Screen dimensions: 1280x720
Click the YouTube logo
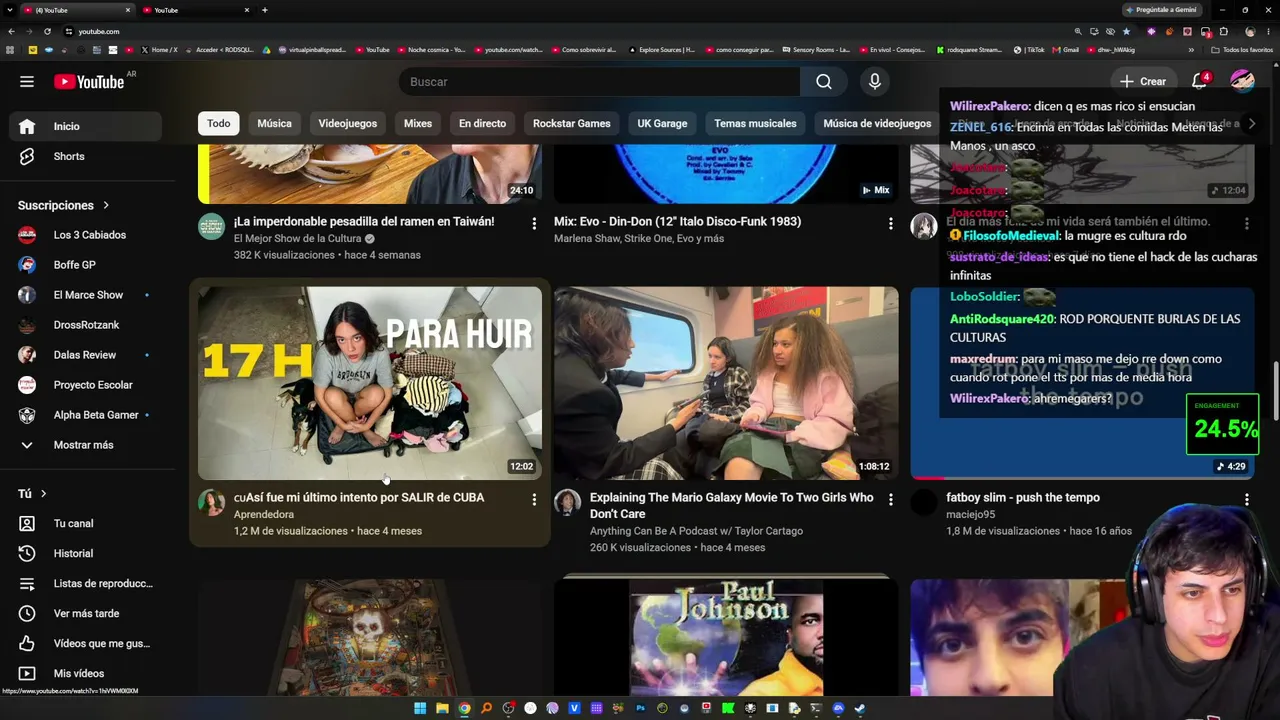[x=89, y=82]
